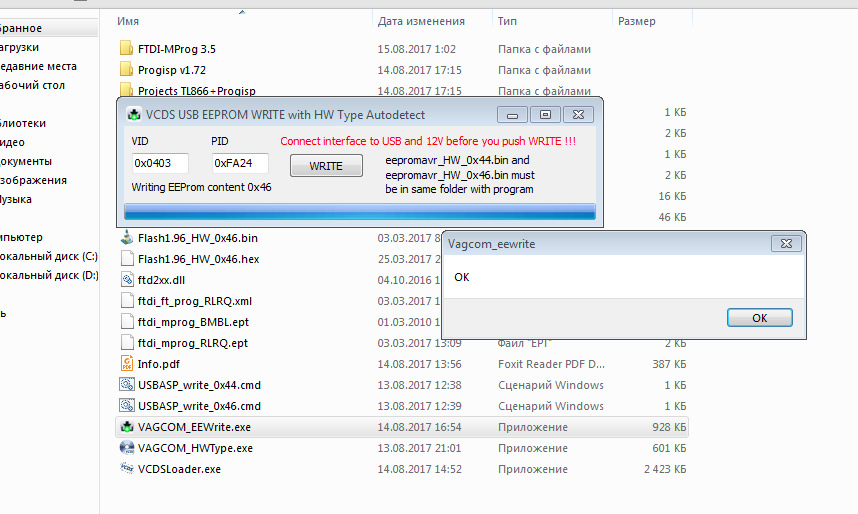This screenshot has height=514, width=858.
Task: Open the Документы library
Action: 26,161
